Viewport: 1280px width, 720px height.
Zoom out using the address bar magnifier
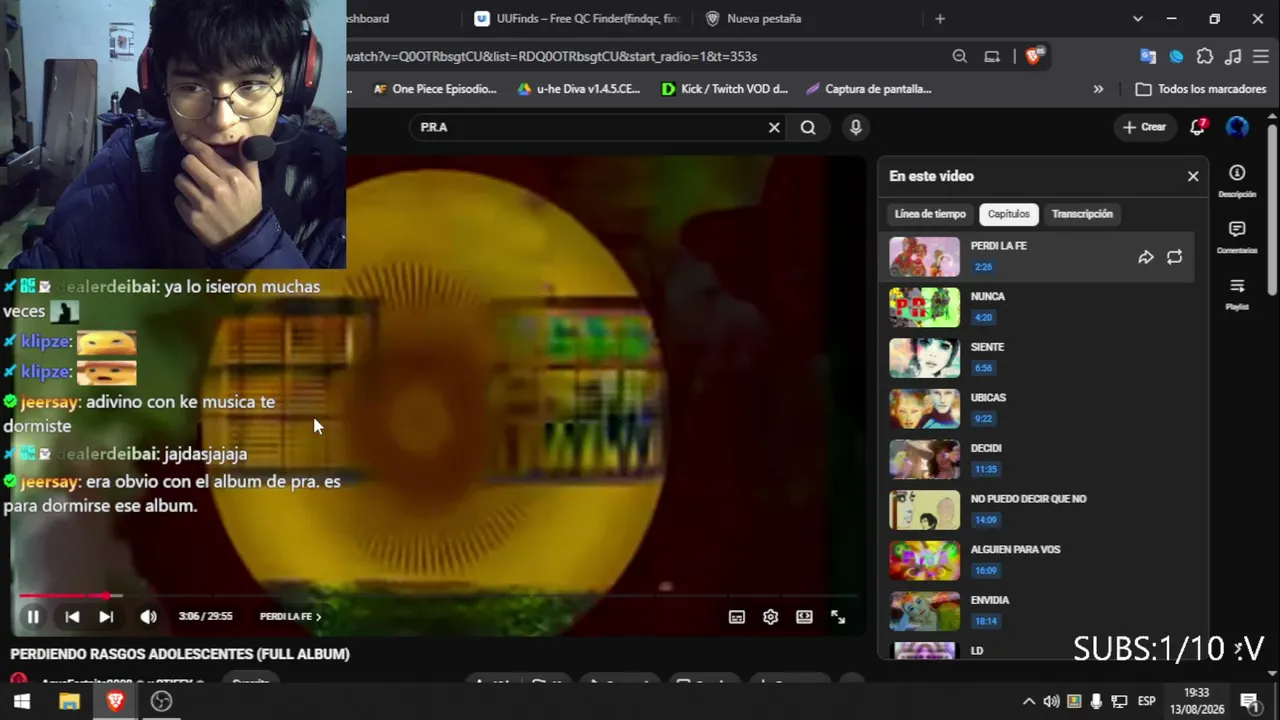(960, 56)
